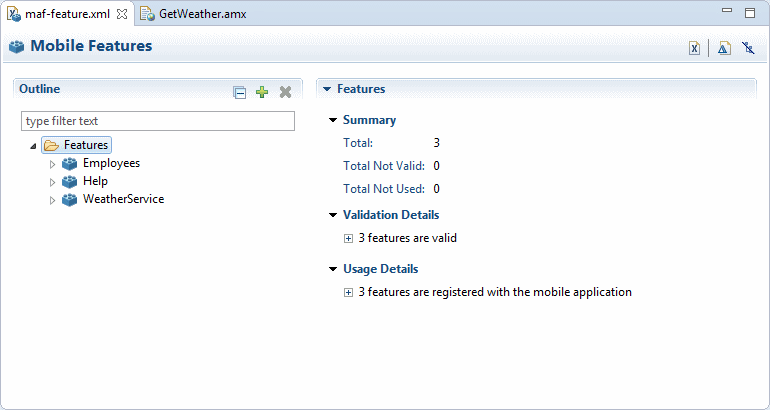This screenshot has height=410, width=770.
Task: Collapse all items in the Outline
Action: click(x=240, y=92)
